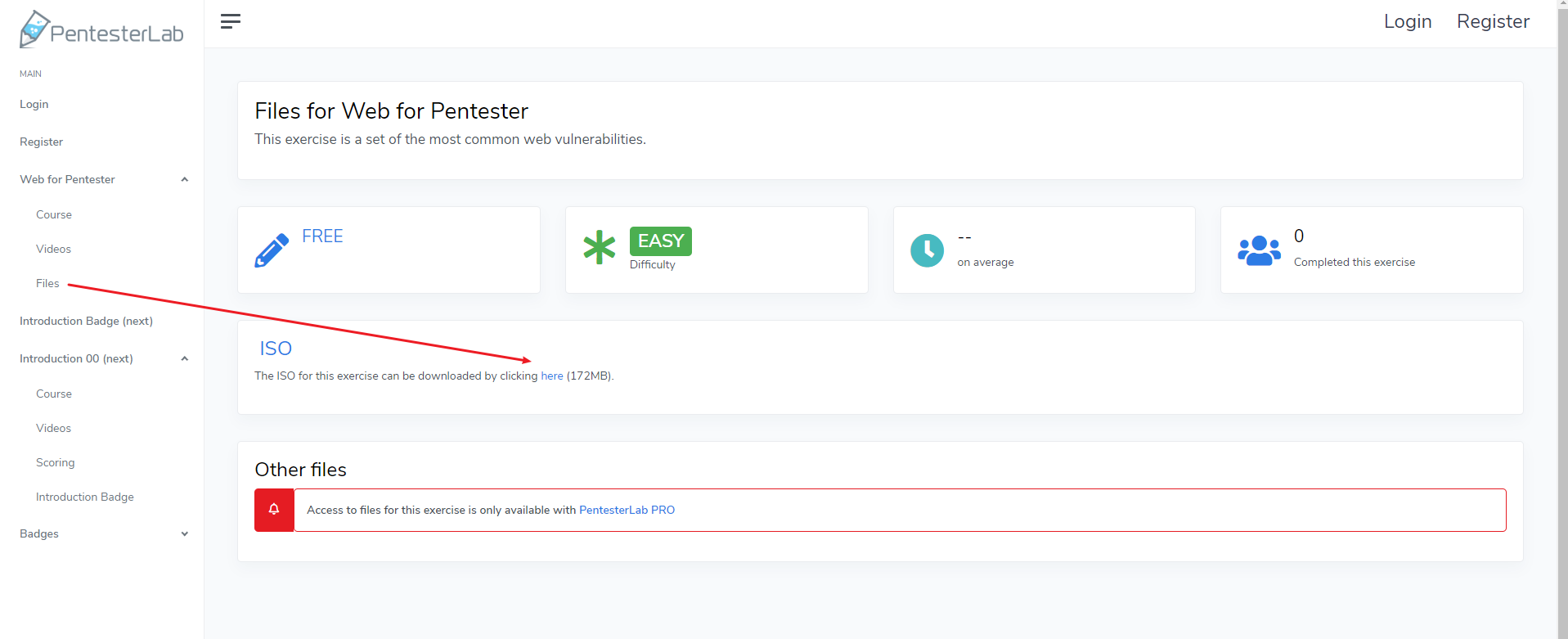The image size is (1568, 639).
Task: Click 'on average' text
Action: coord(986,262)
